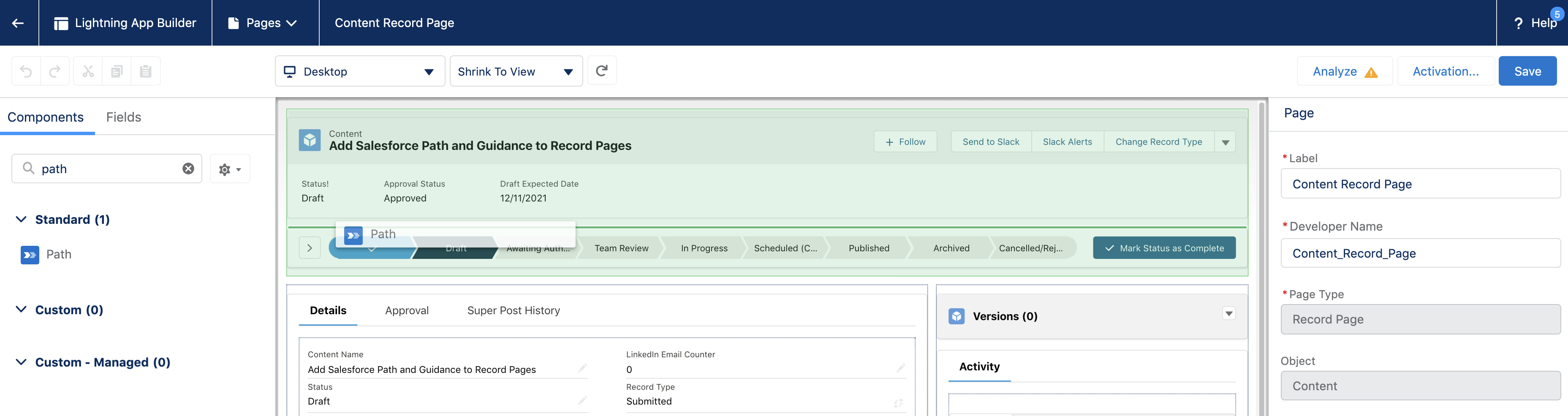Viewport: 1568px width, 416px height.
Task: Click the cut scissors icon
Action: click(88, 71)
